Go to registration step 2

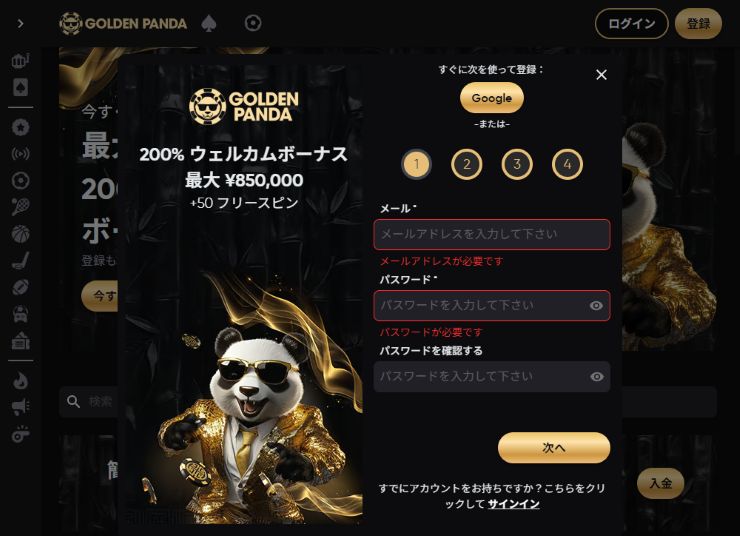(x=467, y=164)
